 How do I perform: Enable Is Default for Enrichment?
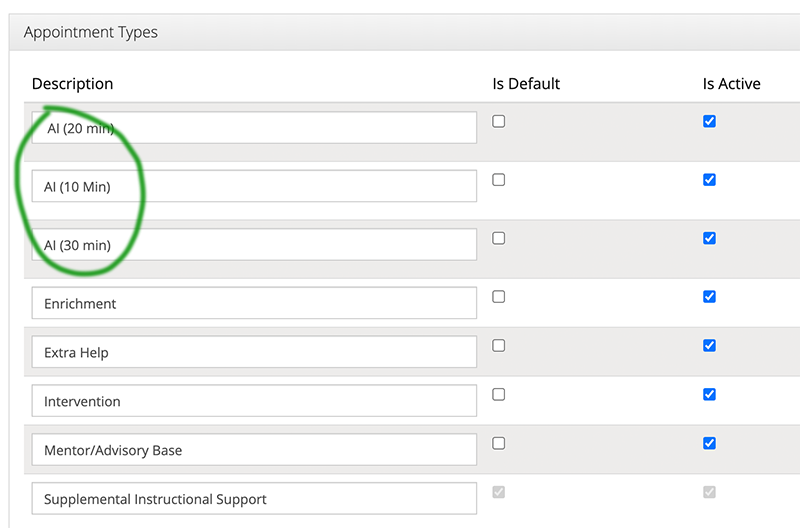498,296
